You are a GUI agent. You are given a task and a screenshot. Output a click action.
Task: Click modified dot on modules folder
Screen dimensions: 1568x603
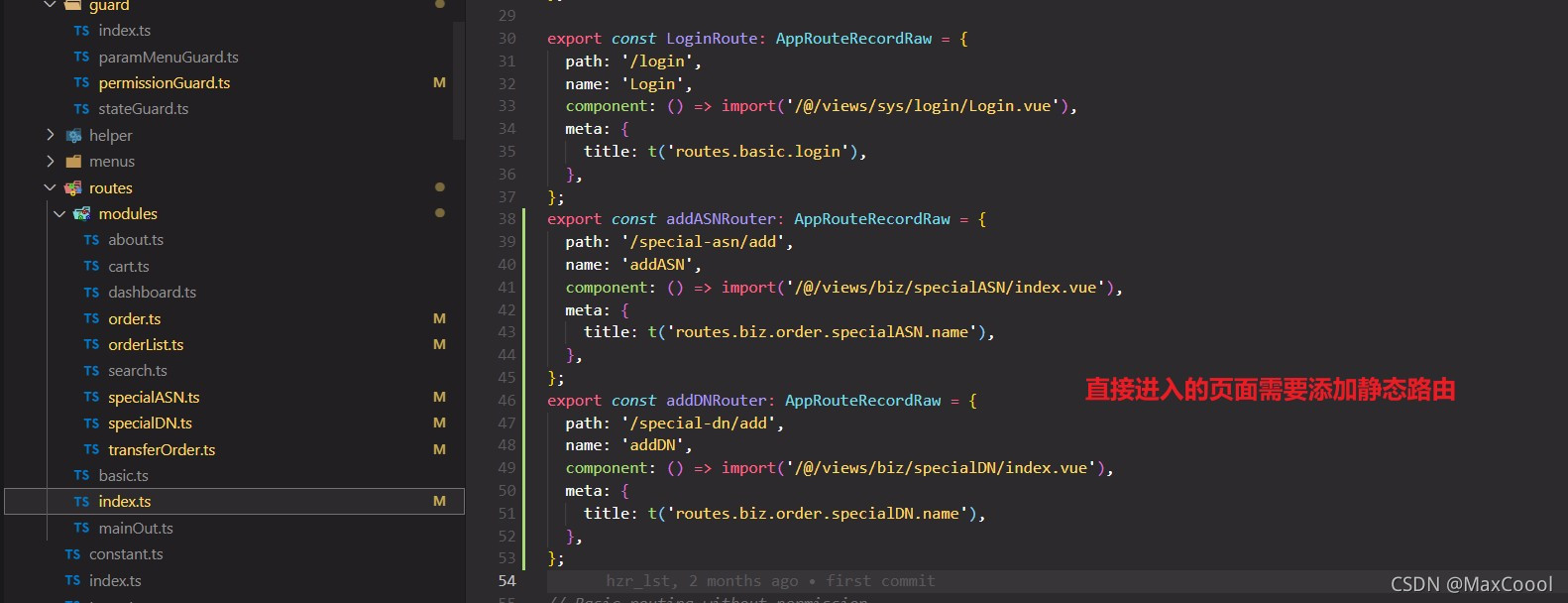tap(439, 212)
